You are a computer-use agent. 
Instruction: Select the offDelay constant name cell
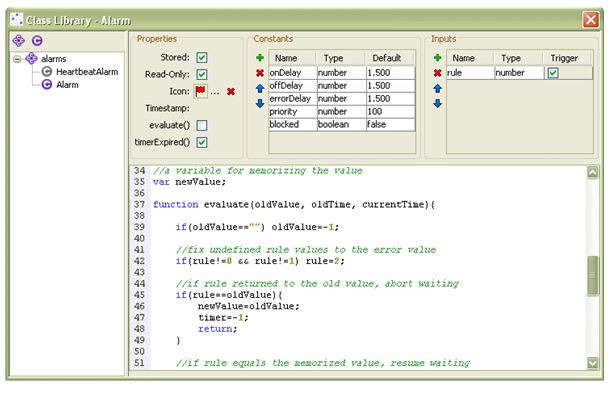click(293, 86)
